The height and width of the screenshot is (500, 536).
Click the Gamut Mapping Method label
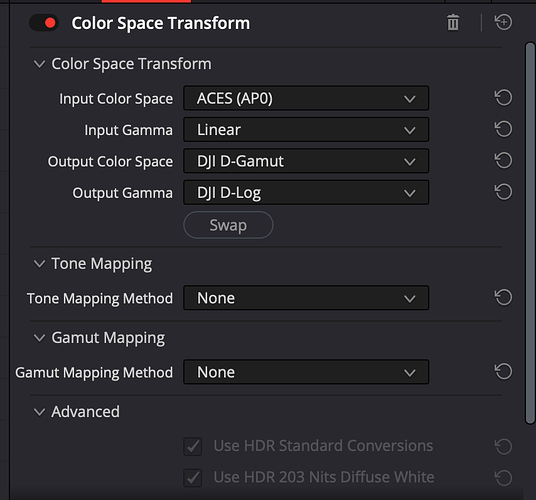tap(94, 373)
